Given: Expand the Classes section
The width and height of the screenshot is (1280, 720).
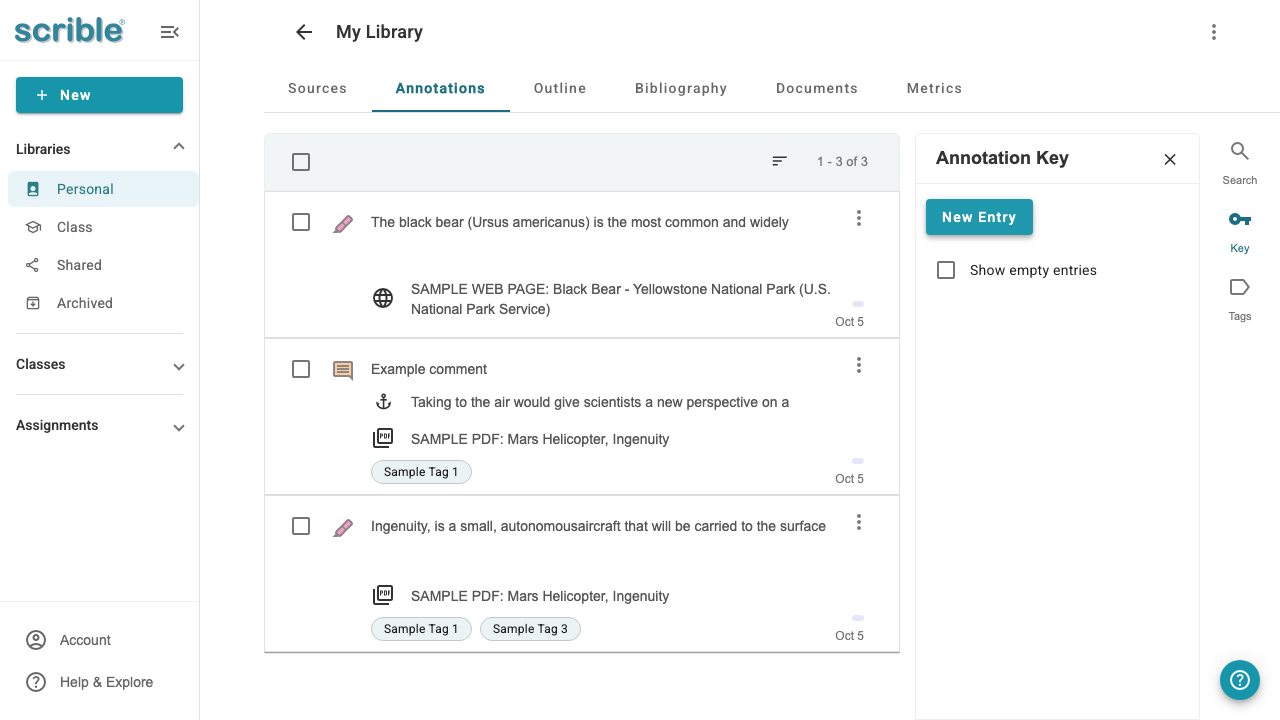Looking at the screenshot, I should pos(179,366).
